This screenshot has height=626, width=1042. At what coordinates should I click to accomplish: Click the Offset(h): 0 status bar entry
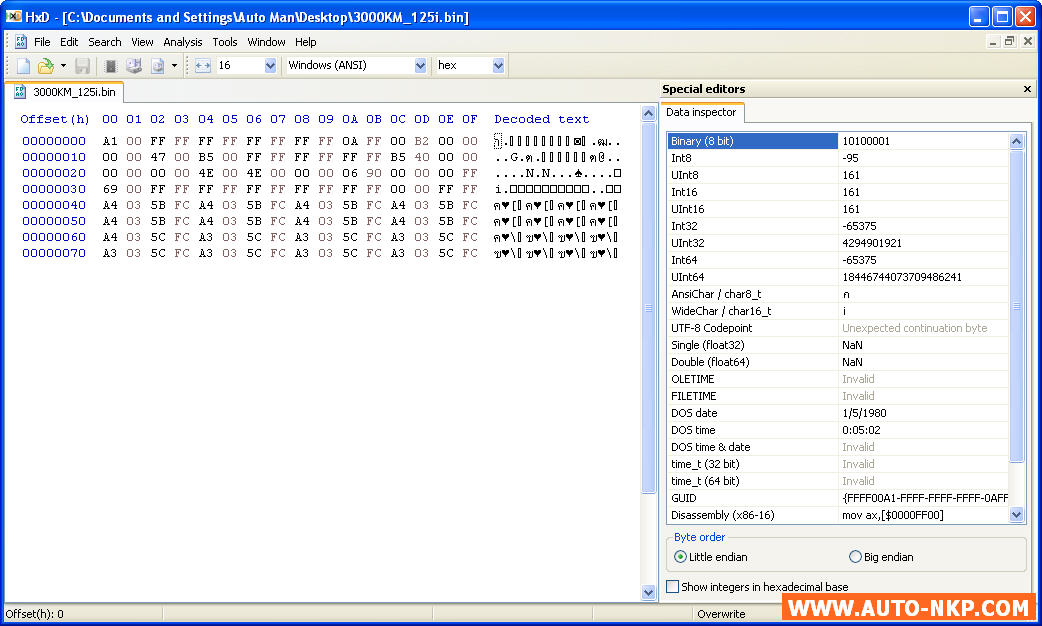click(35, 614)
